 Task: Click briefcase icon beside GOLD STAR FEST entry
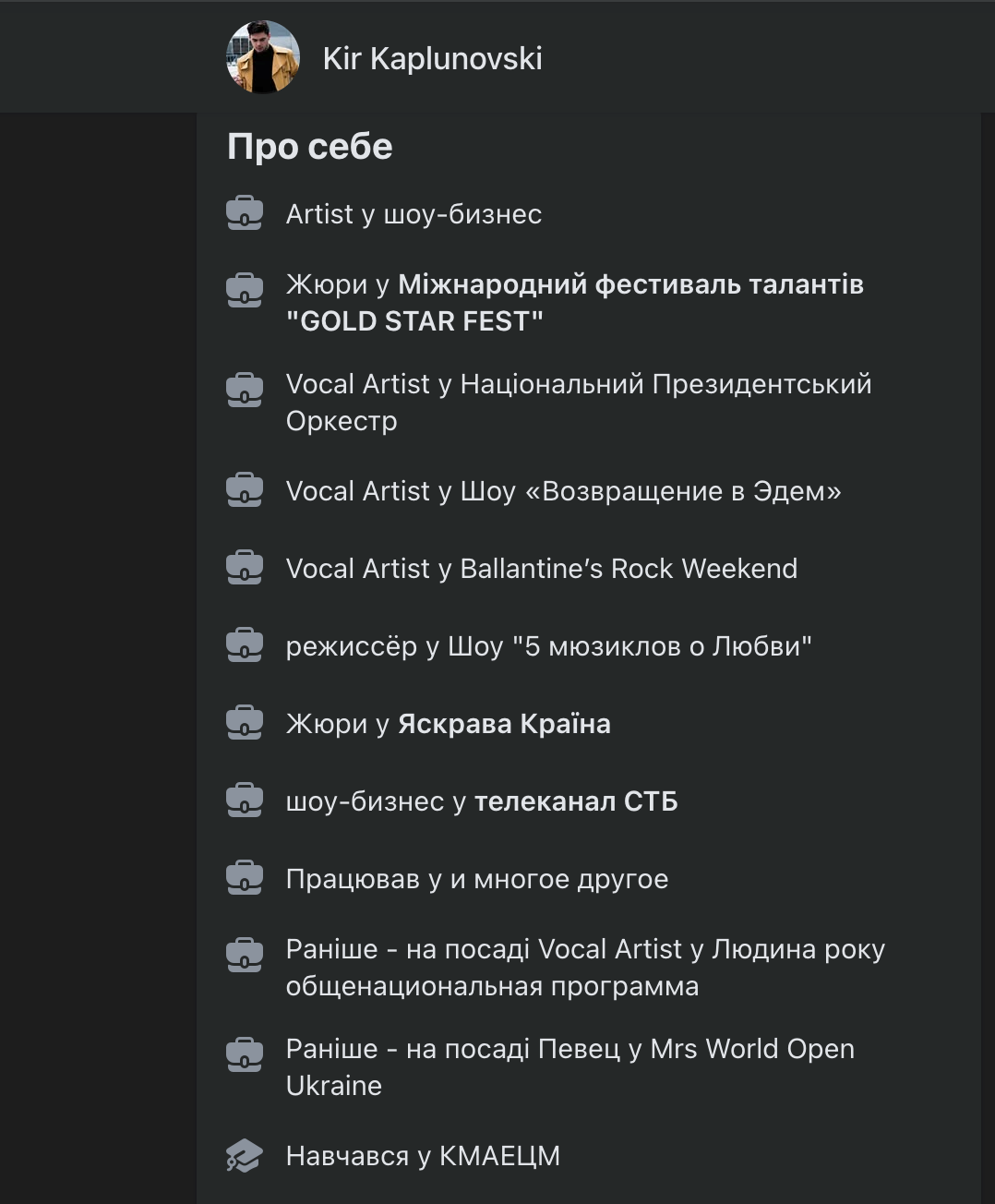click(x=245, y=290)
